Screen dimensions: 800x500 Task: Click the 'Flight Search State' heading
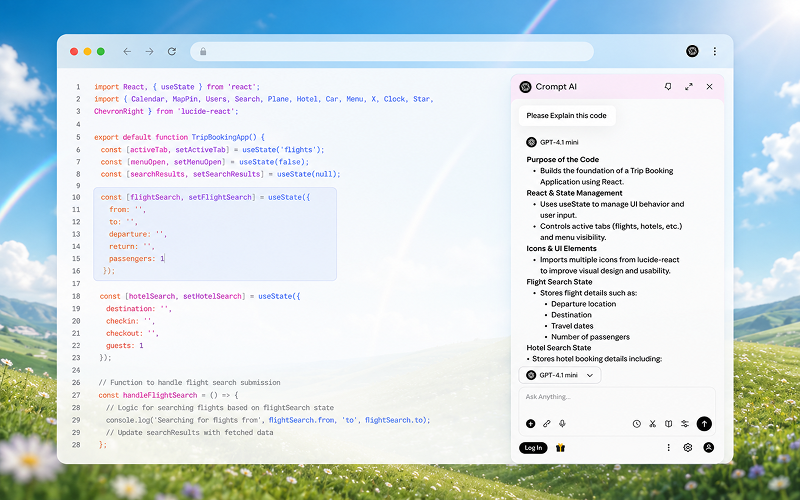point(559,282)
